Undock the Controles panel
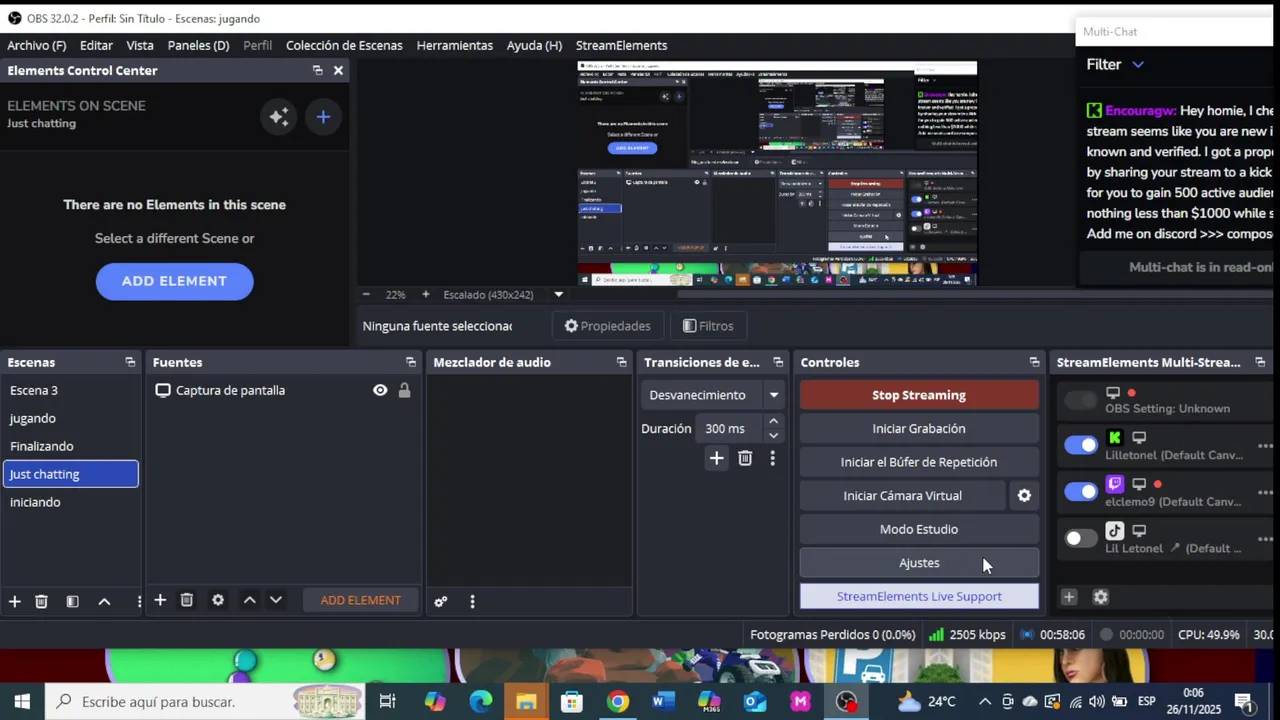 click(1034, 362)
